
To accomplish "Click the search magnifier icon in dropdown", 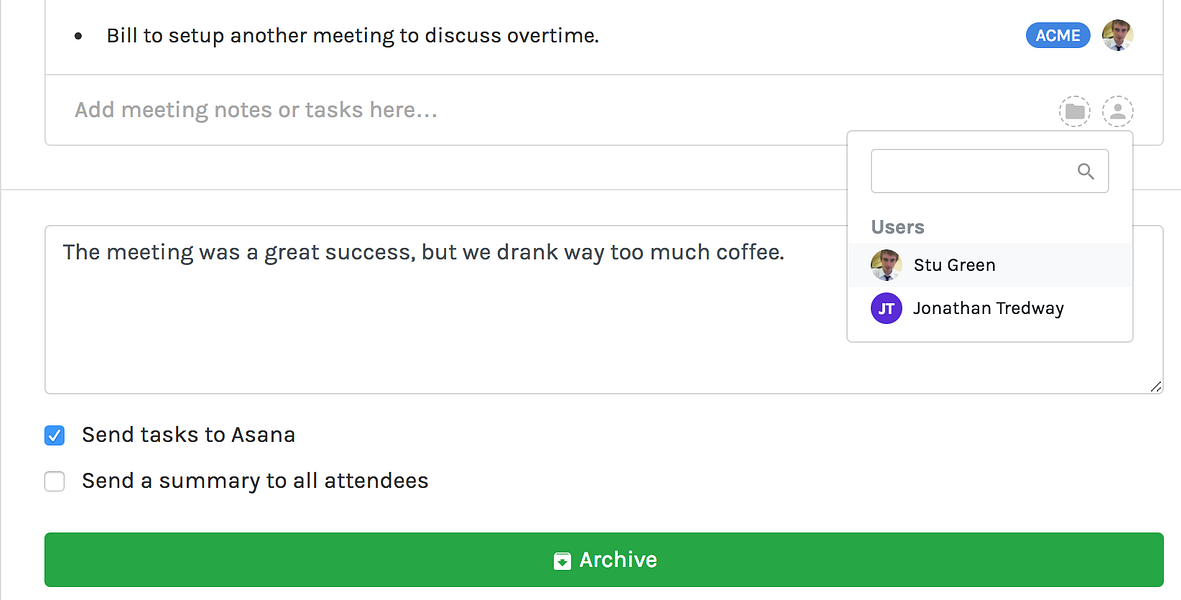I will pos(1086,172).
